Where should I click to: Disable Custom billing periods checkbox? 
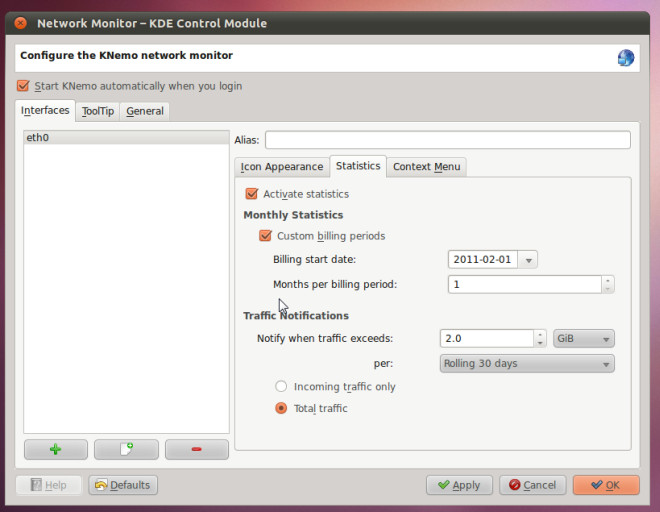pos(265,235)
